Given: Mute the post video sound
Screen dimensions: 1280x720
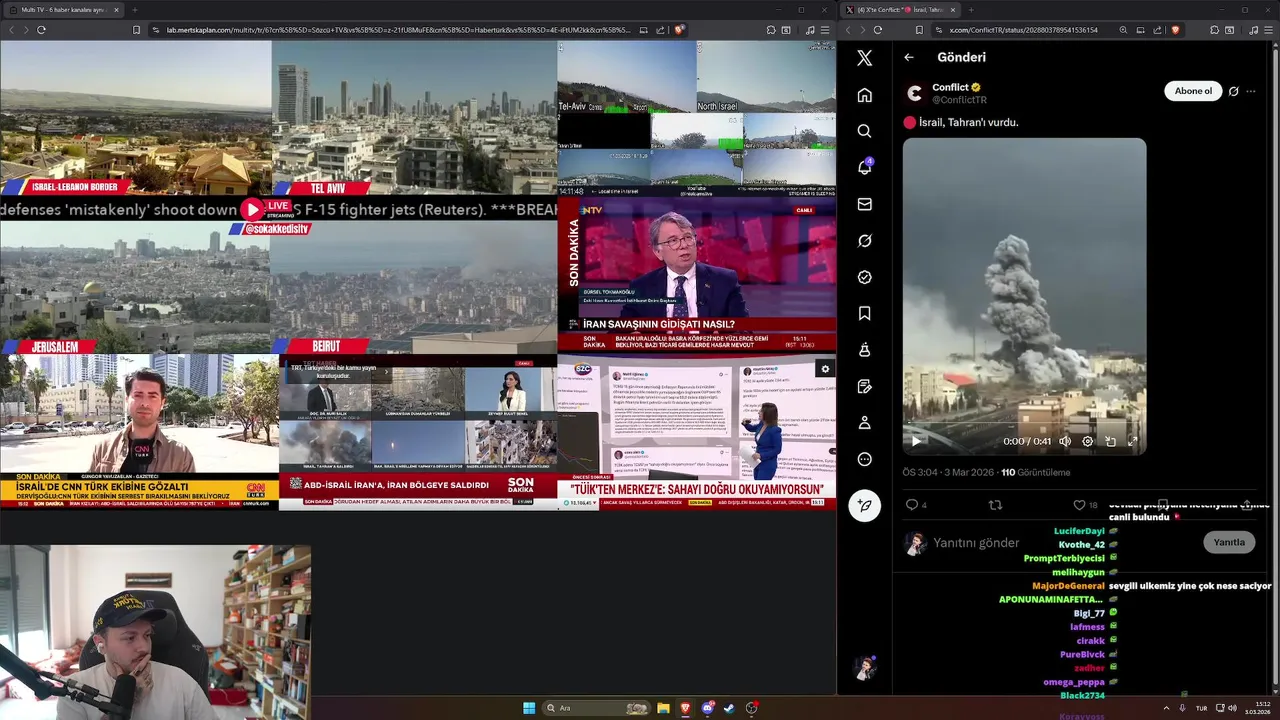Looking at the screenshot, I should coord(1065,441).
